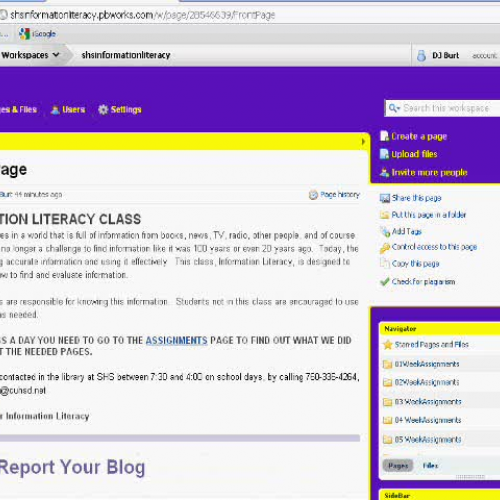Viewport: 500px width, 500px height.
Task: Click the star icon in Navigator
Action: pyautogui.click(x=388, y=344)
